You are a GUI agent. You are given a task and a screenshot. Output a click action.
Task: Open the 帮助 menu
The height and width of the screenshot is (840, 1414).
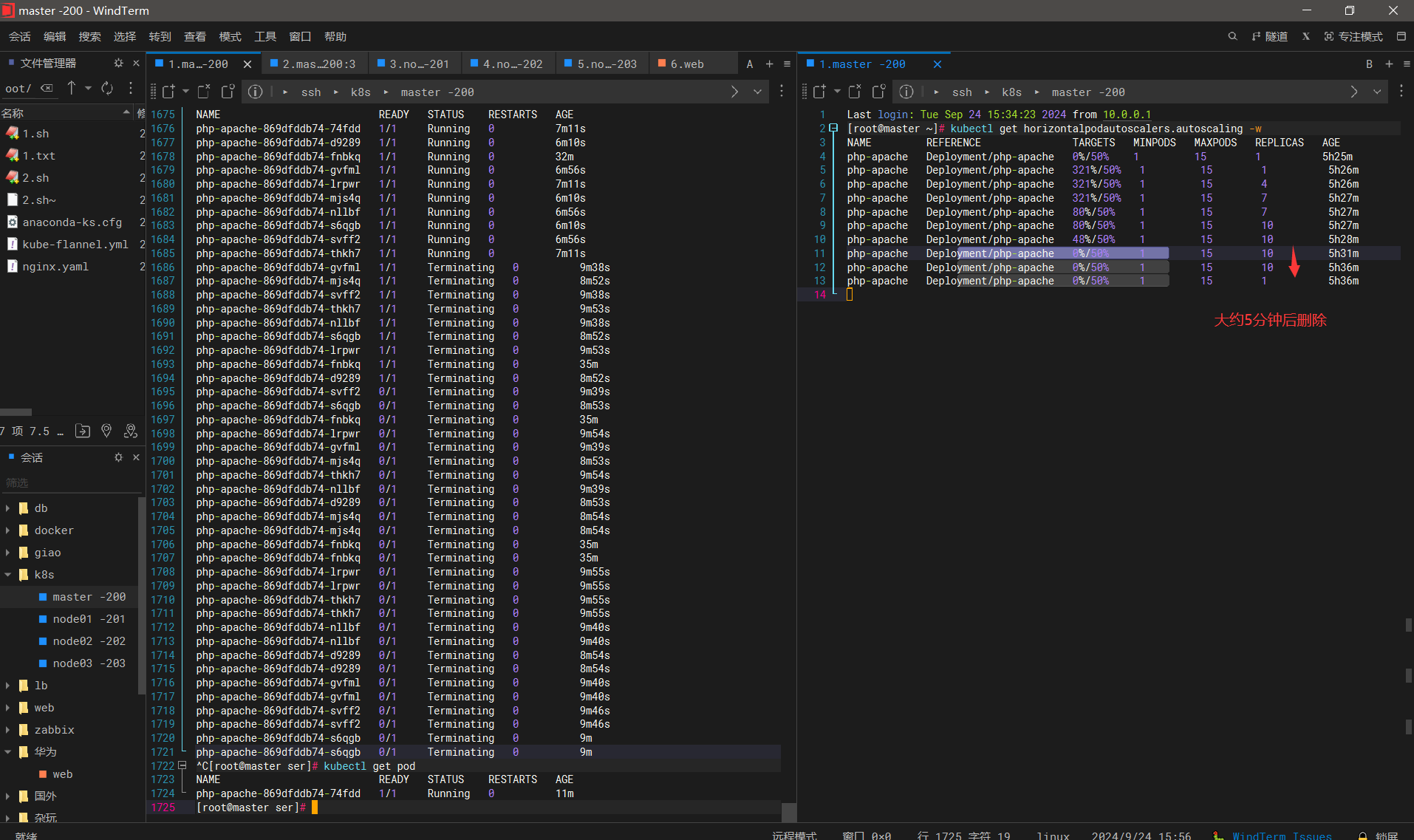[335, 36]
